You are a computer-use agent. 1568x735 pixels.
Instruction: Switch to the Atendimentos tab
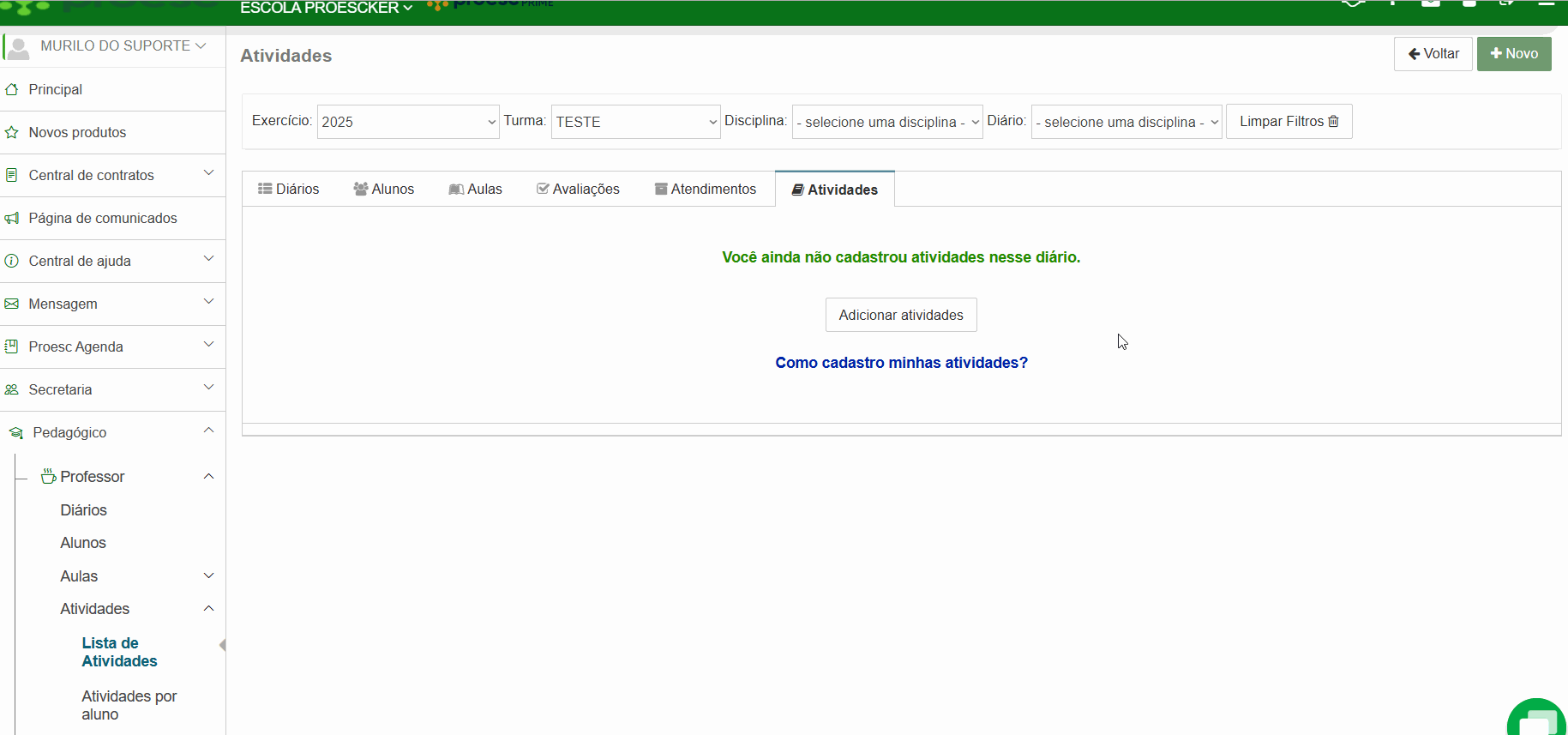click(705, 189)
